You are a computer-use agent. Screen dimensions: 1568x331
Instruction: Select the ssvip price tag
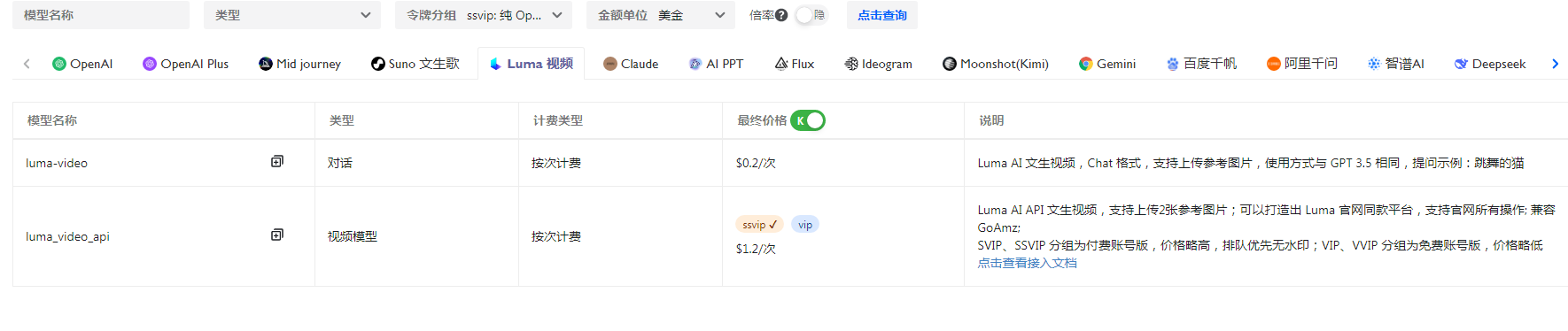pyautogui.click(x=759, y=225)
